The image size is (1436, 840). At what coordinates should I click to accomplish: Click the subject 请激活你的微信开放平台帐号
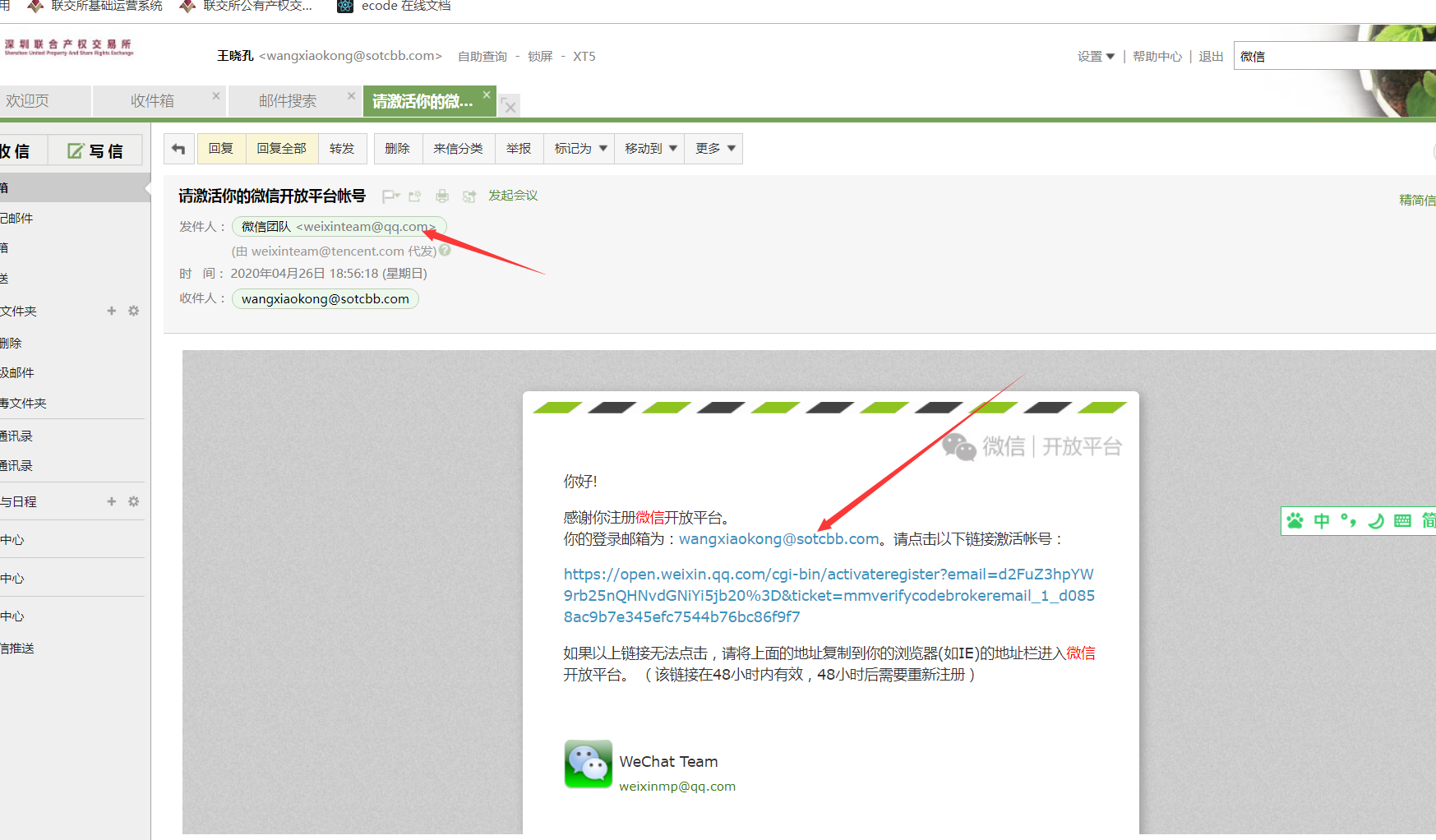(x=272, y=196)
